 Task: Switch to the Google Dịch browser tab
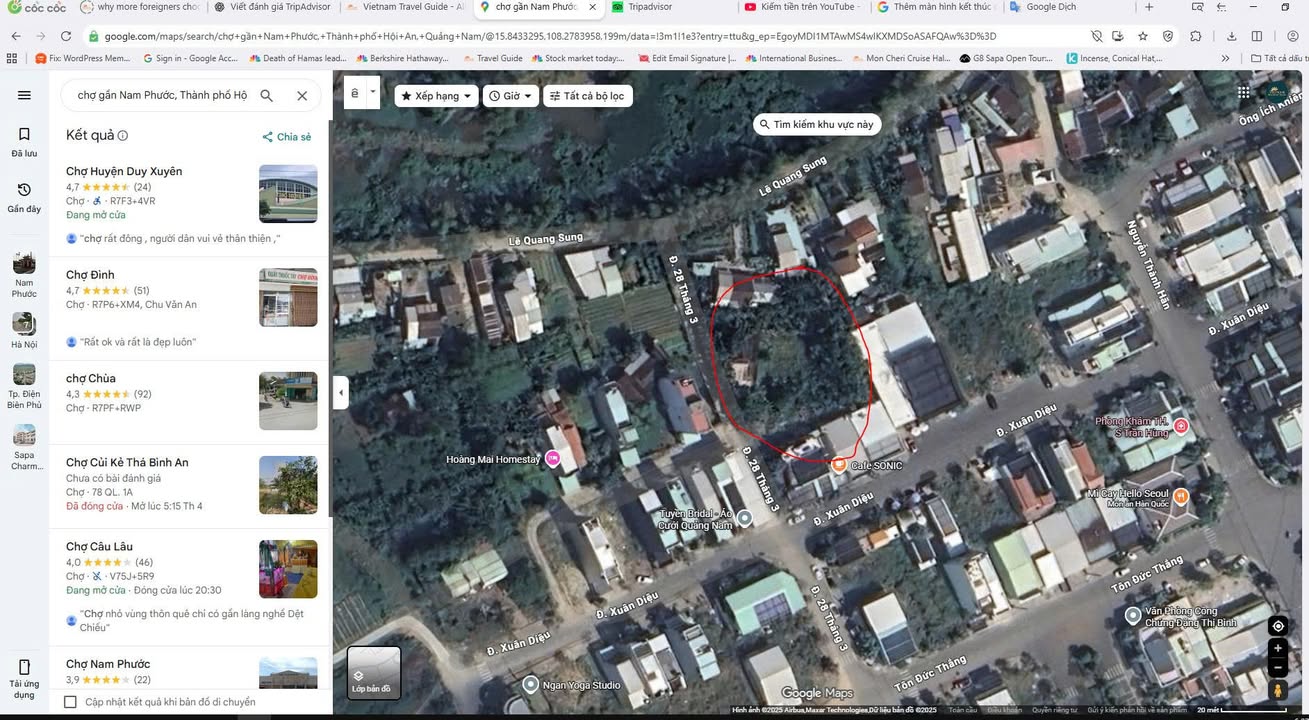(x=1050, y=7)
